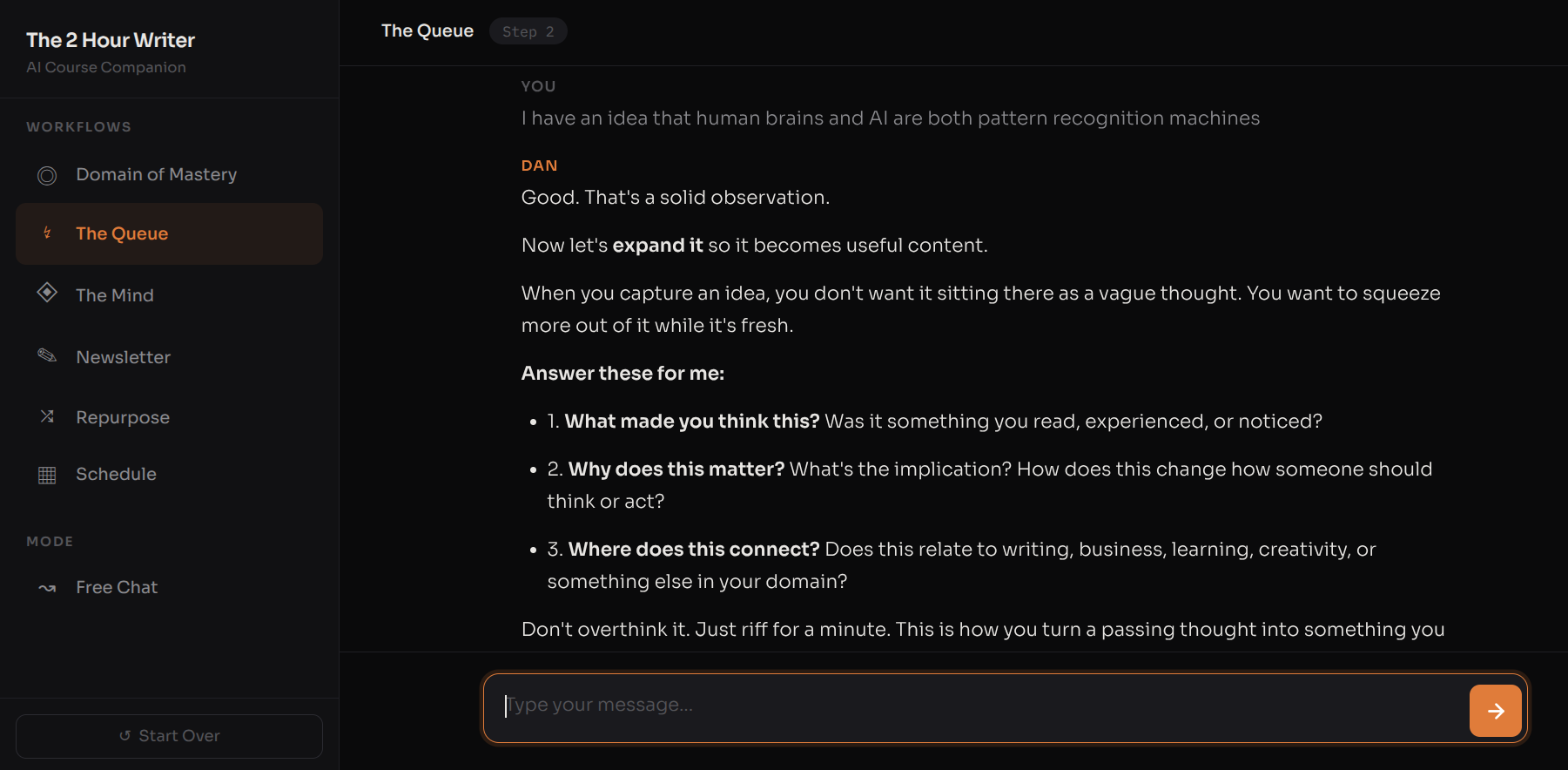Open the Schedule workflow

(116, 474)
